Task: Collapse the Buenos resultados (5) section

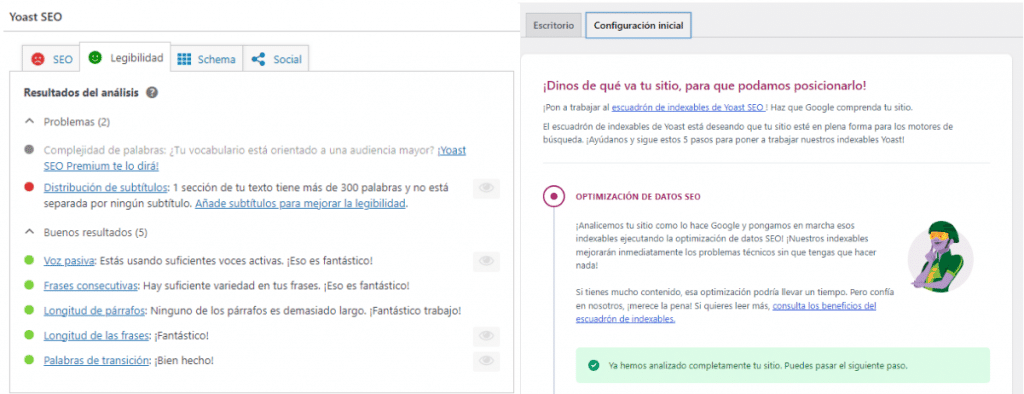Action: 86,232
